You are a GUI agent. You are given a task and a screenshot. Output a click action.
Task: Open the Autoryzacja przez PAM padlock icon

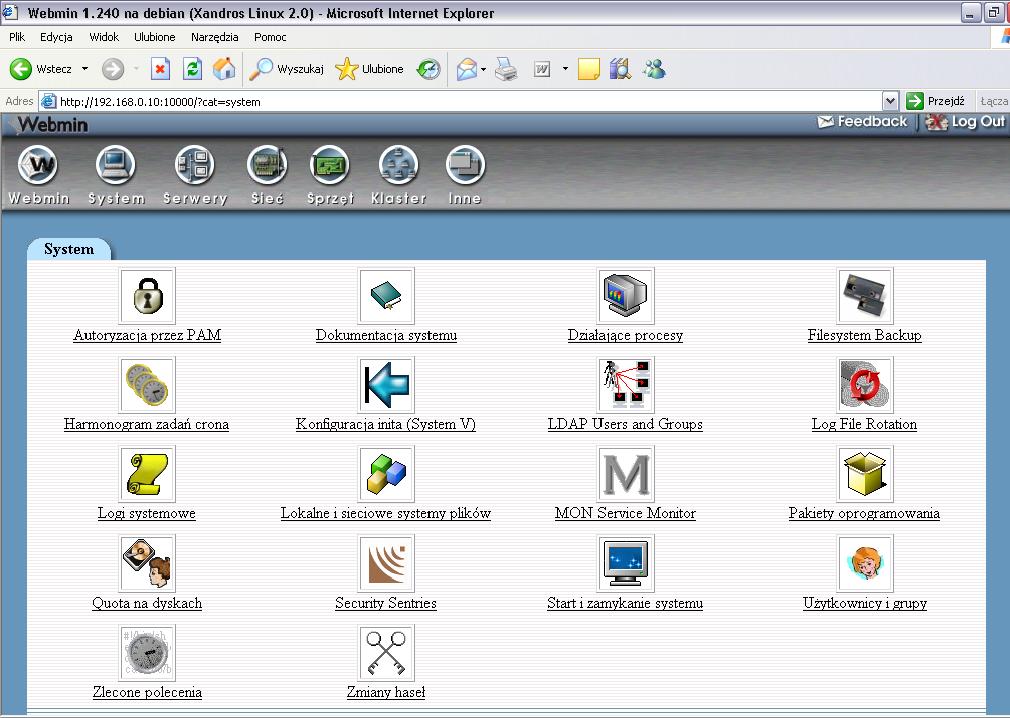[x=148, y=296]
